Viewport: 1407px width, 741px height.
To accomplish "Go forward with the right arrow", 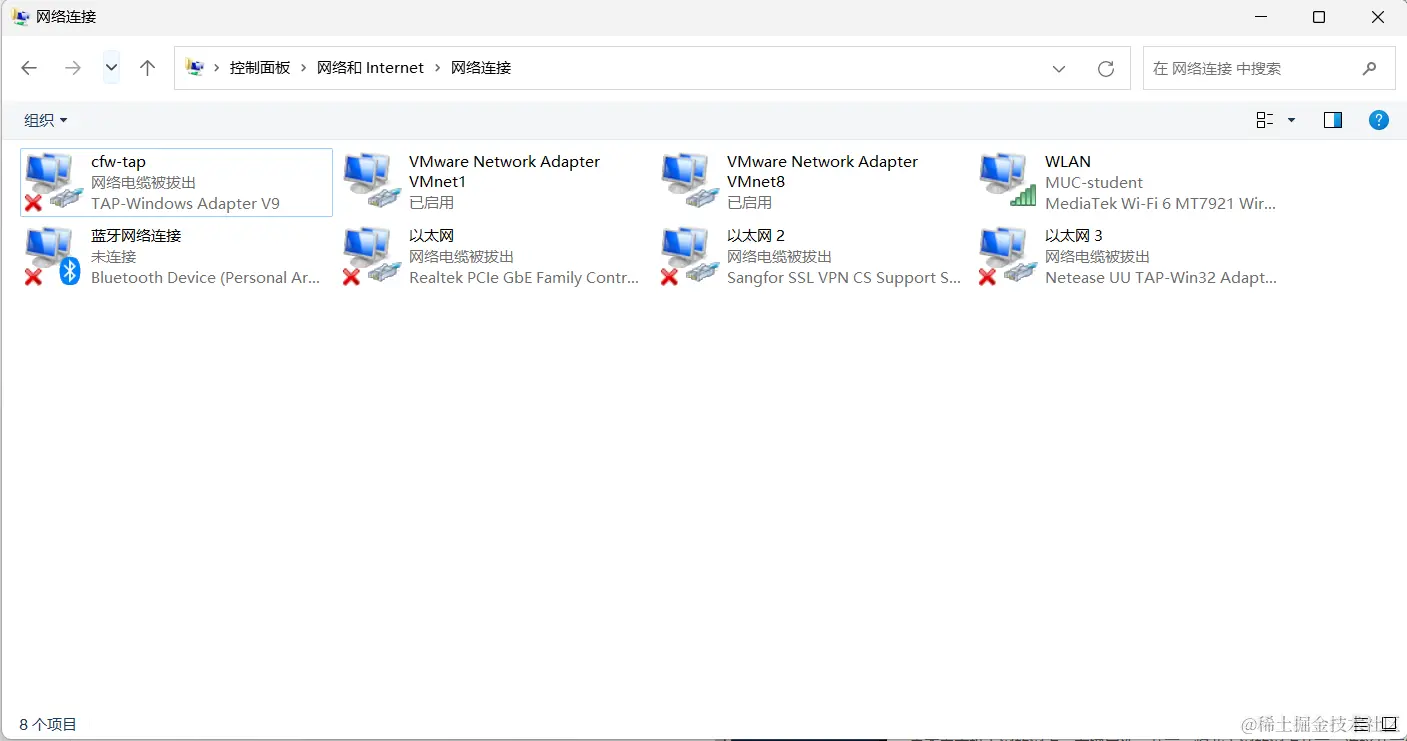I will click(72, 68).
